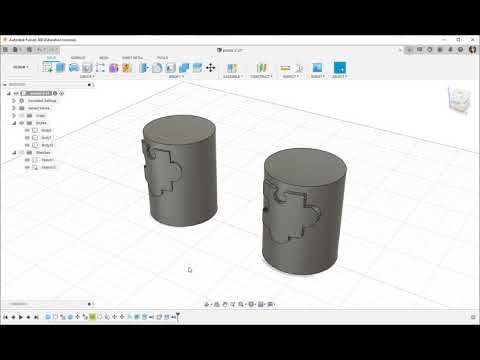This screenshot has width=480, height=360.
Task: Select the Combine tool
Action: pyautogui.click(x=184, y=68)
